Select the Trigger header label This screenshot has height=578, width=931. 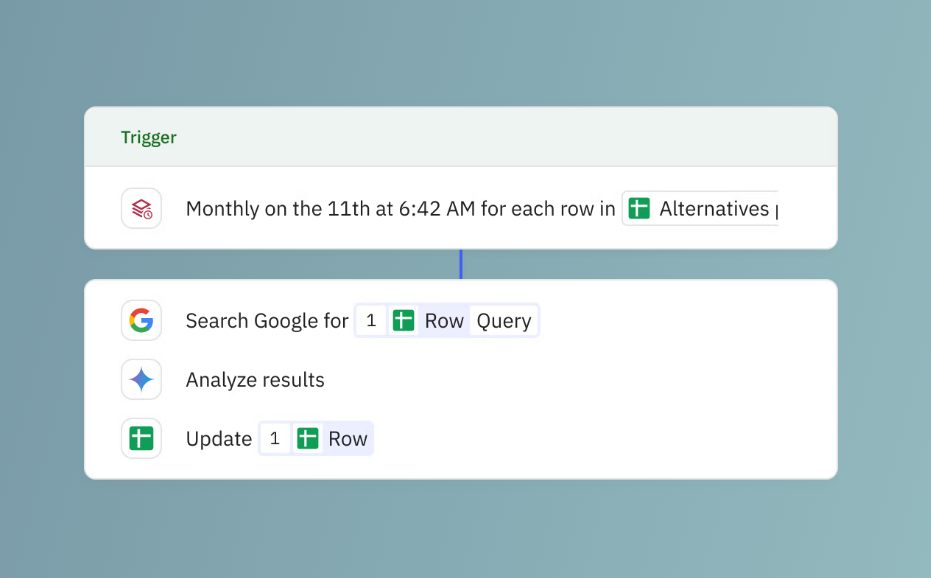(x=149, y=137)
